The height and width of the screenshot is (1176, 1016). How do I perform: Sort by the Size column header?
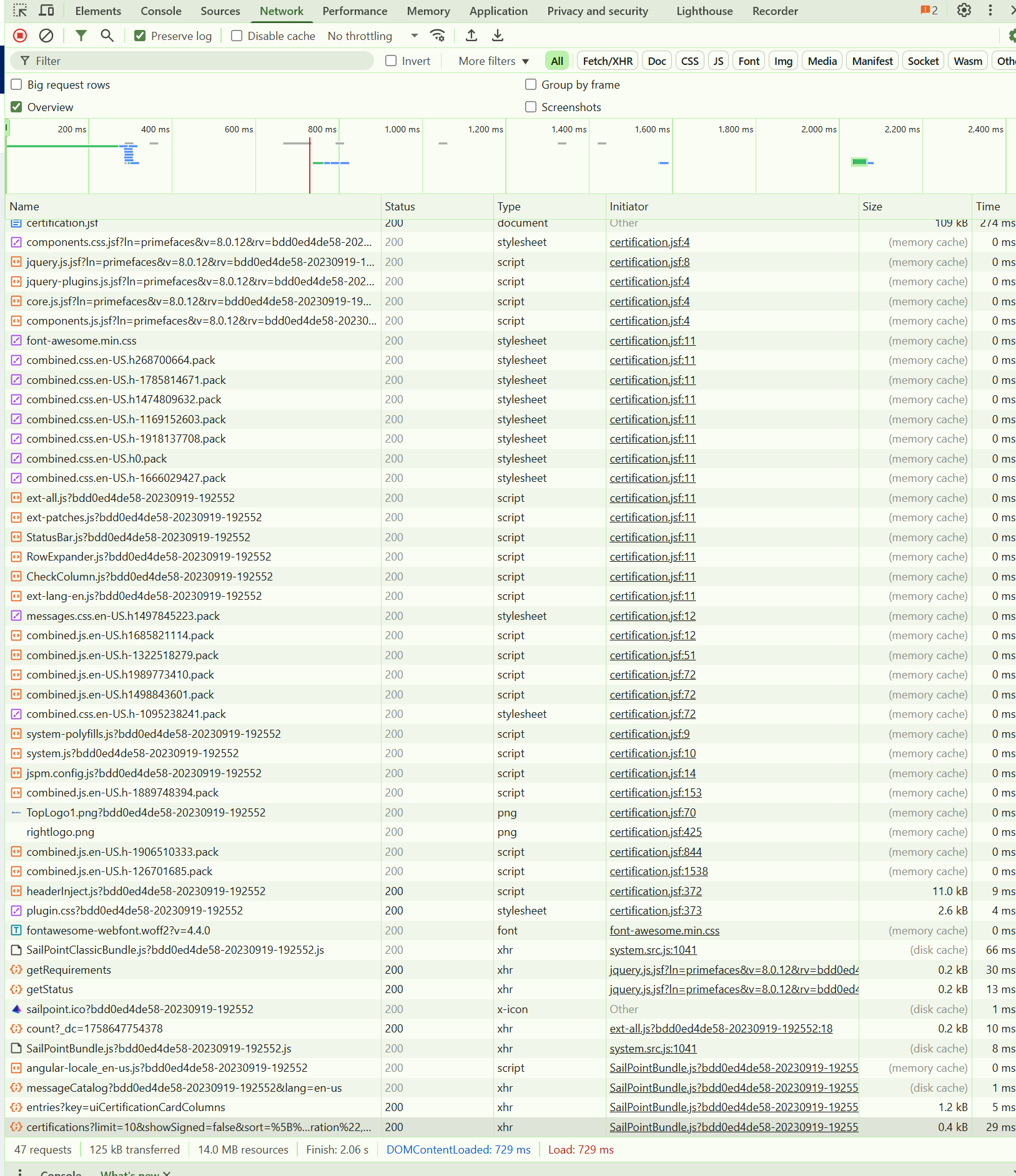[x=915, y=207]
